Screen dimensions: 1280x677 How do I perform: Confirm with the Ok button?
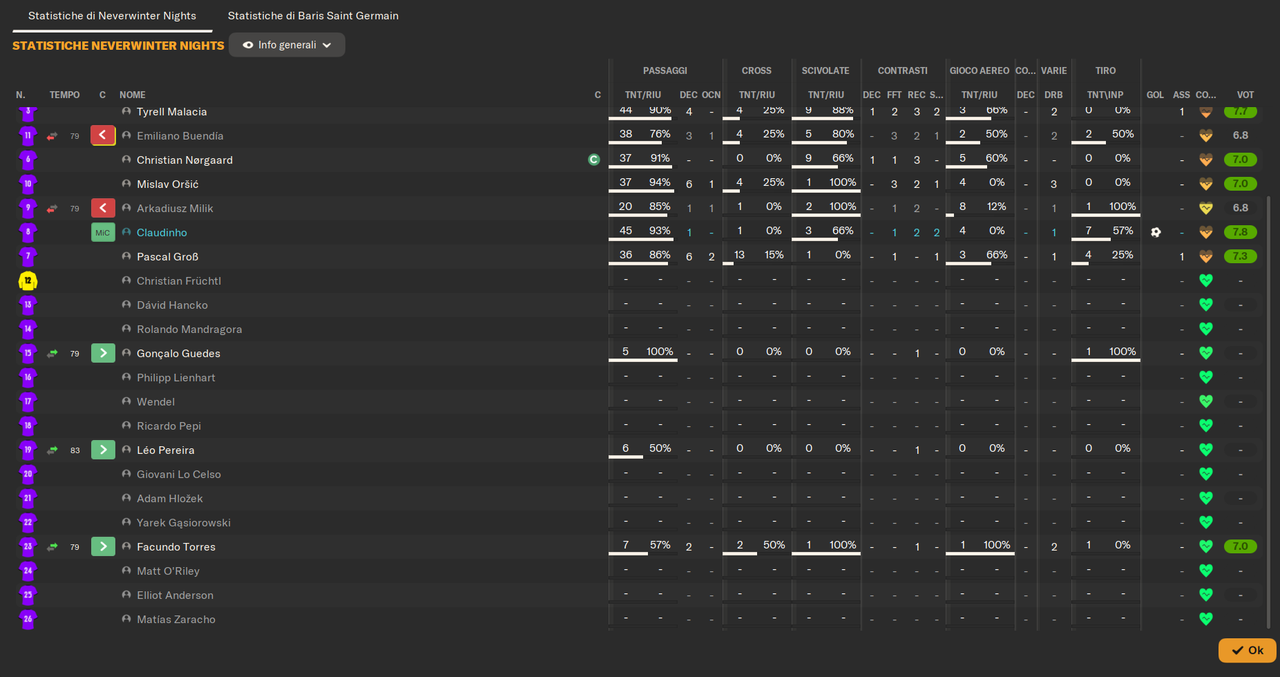pyautogui.click(x=1247, y=650)
